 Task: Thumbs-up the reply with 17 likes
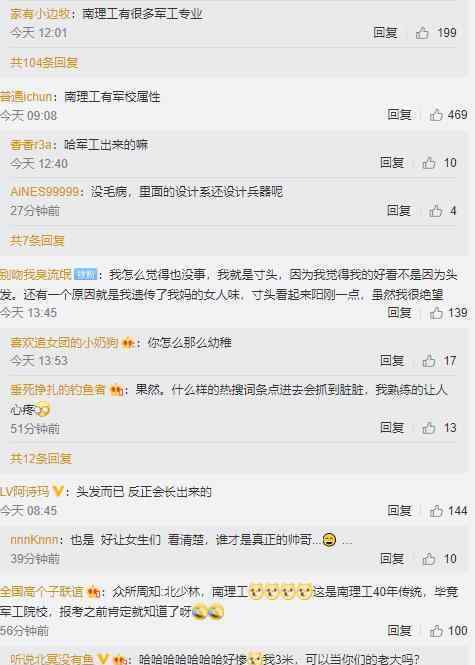pyautogui.click(x=429, y=361)
